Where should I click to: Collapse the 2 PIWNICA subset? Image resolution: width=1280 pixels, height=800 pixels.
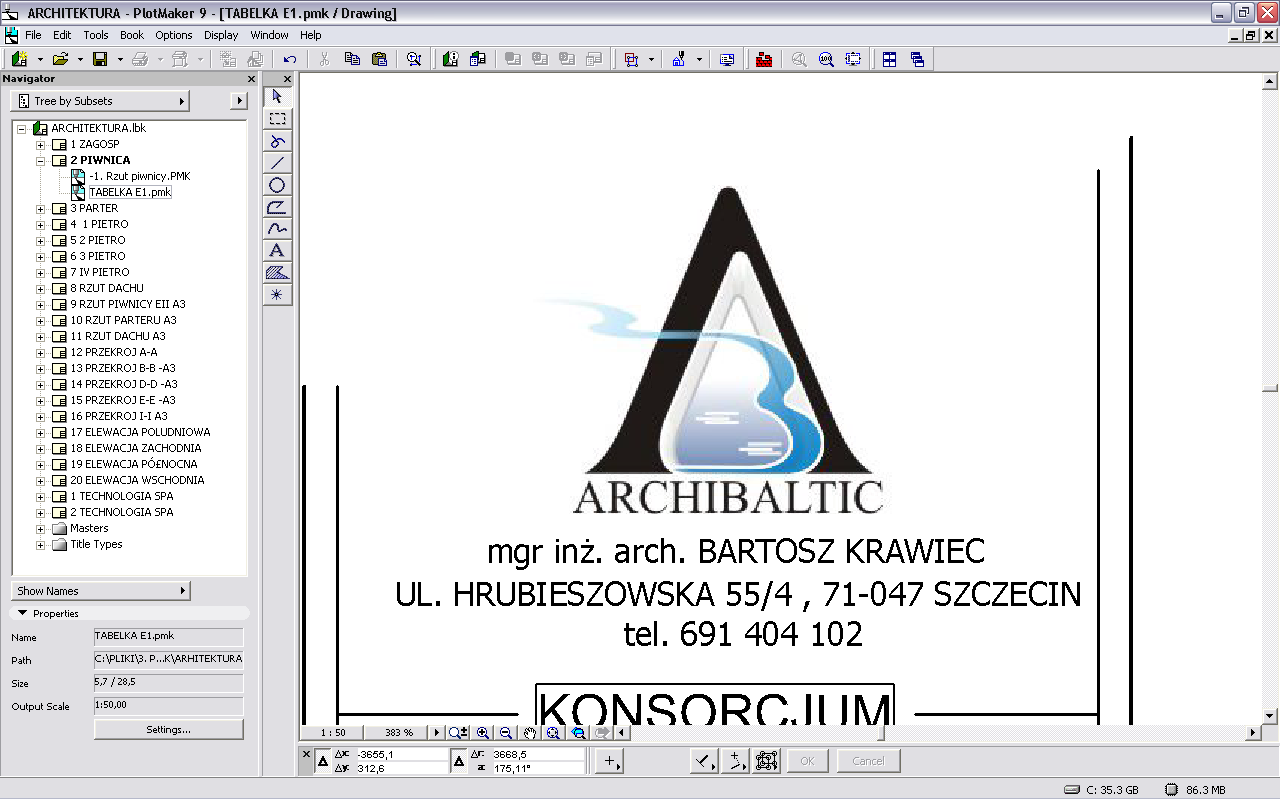(x=41, y=160)
